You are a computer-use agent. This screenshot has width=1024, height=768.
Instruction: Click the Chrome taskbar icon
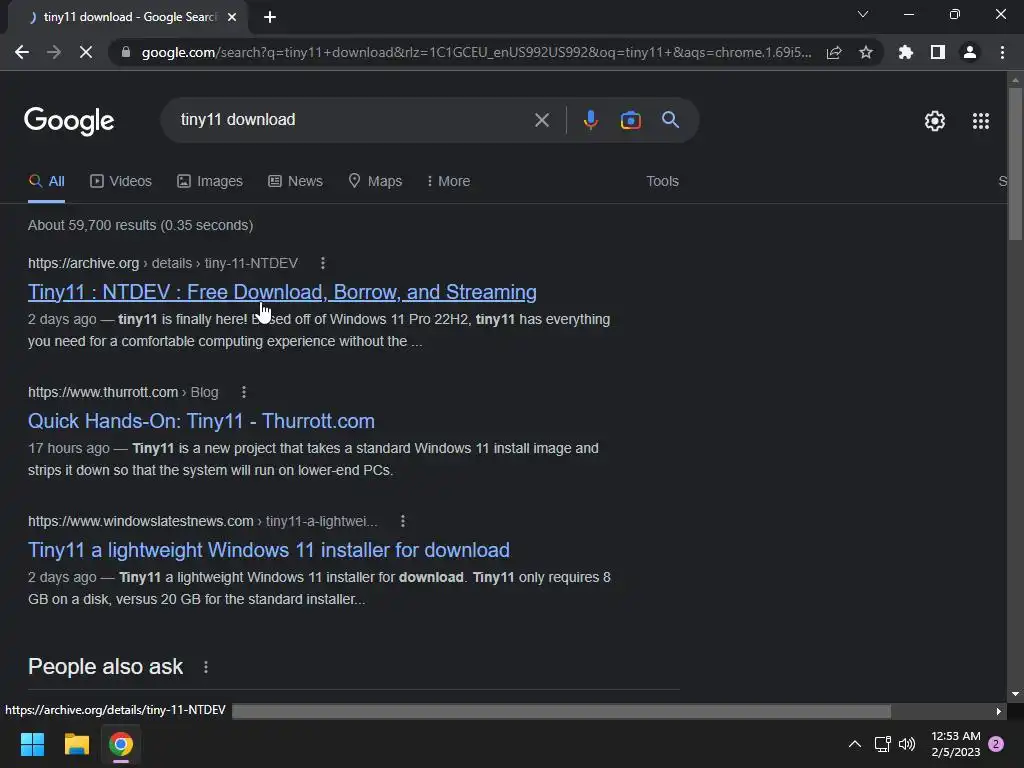[121, 744]
